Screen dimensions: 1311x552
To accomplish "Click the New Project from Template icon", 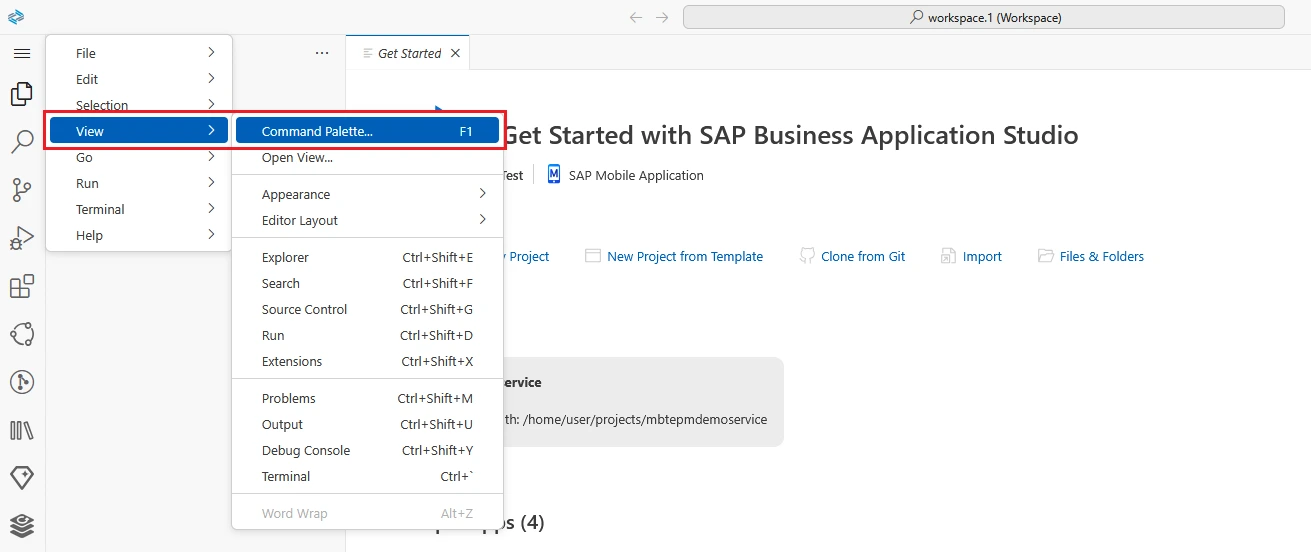I will 593,256.
